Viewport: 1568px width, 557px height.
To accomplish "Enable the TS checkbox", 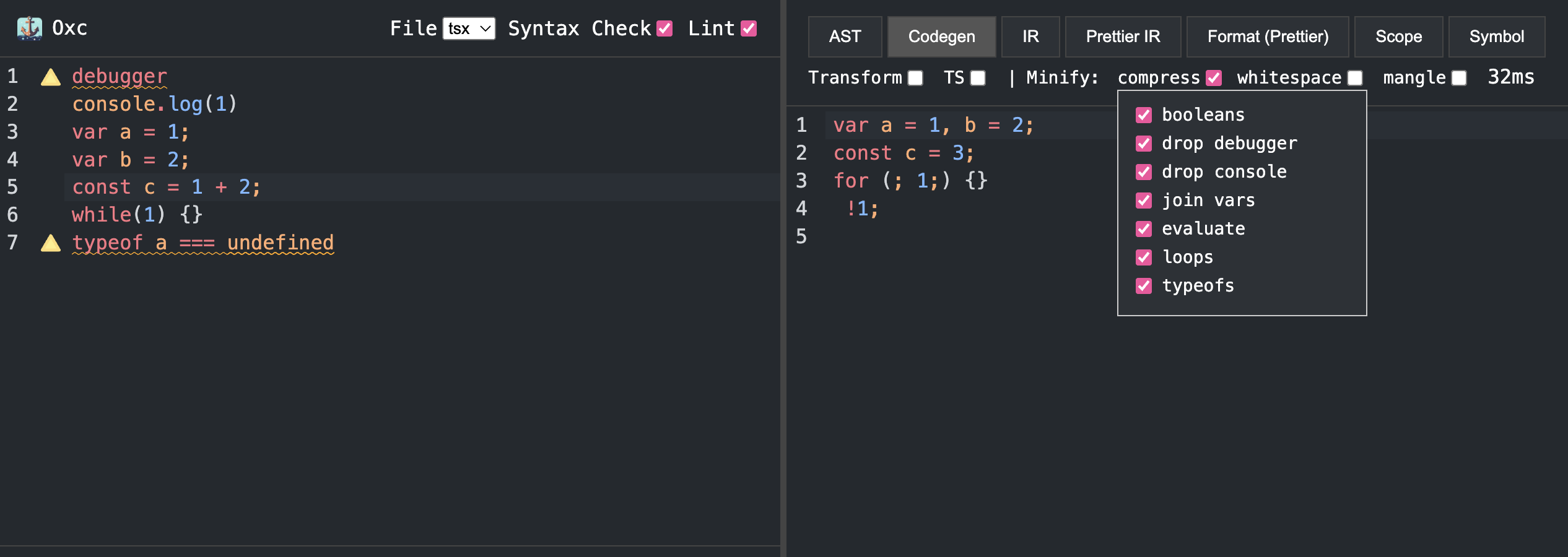I will tap(978, 78).
